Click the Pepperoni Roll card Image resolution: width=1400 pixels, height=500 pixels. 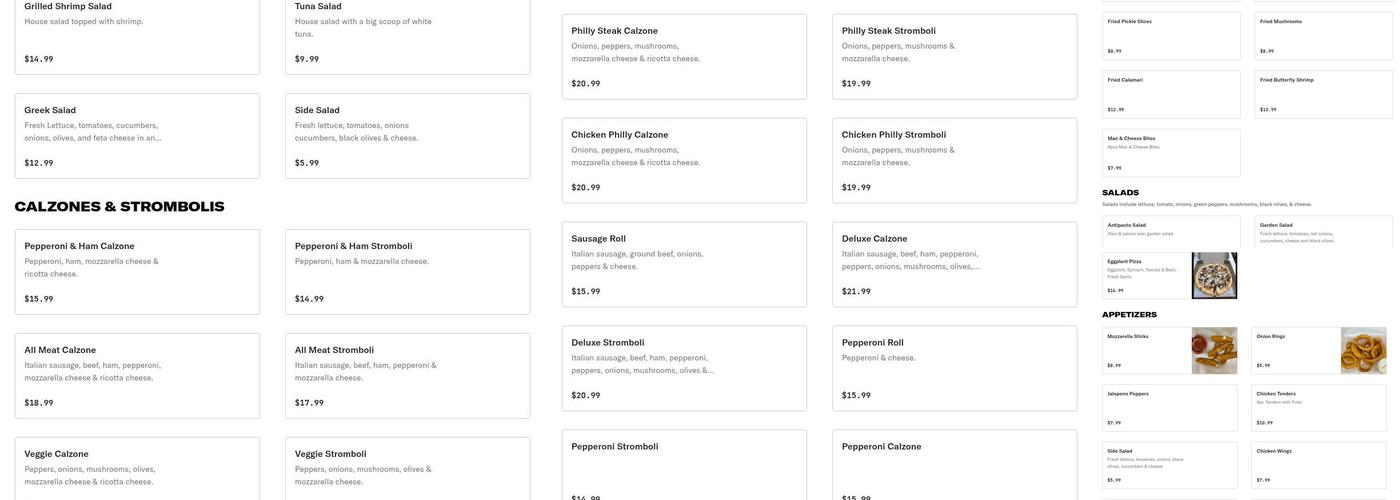point(954,369)
